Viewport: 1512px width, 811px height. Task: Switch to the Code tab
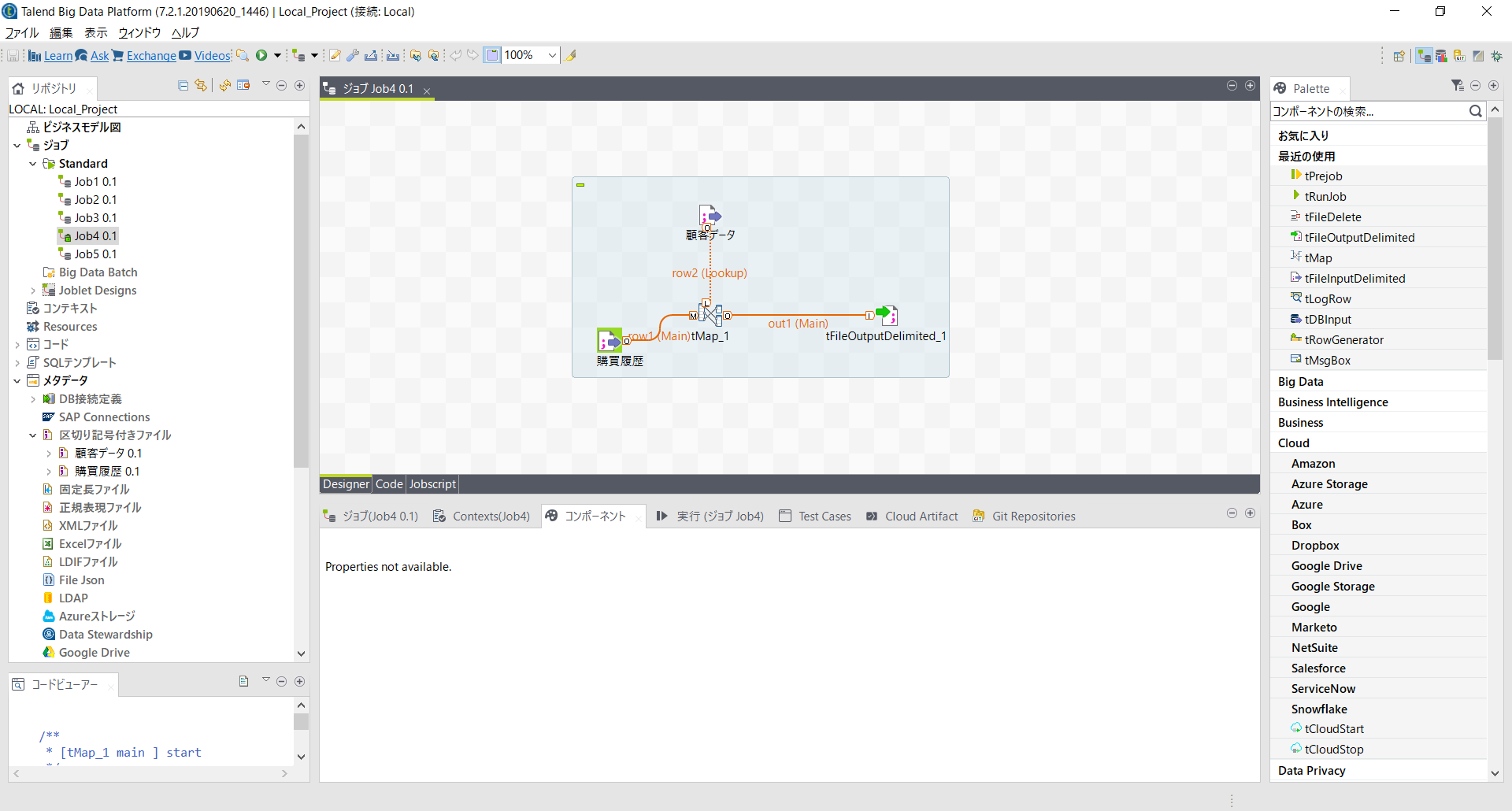(389, 484)
